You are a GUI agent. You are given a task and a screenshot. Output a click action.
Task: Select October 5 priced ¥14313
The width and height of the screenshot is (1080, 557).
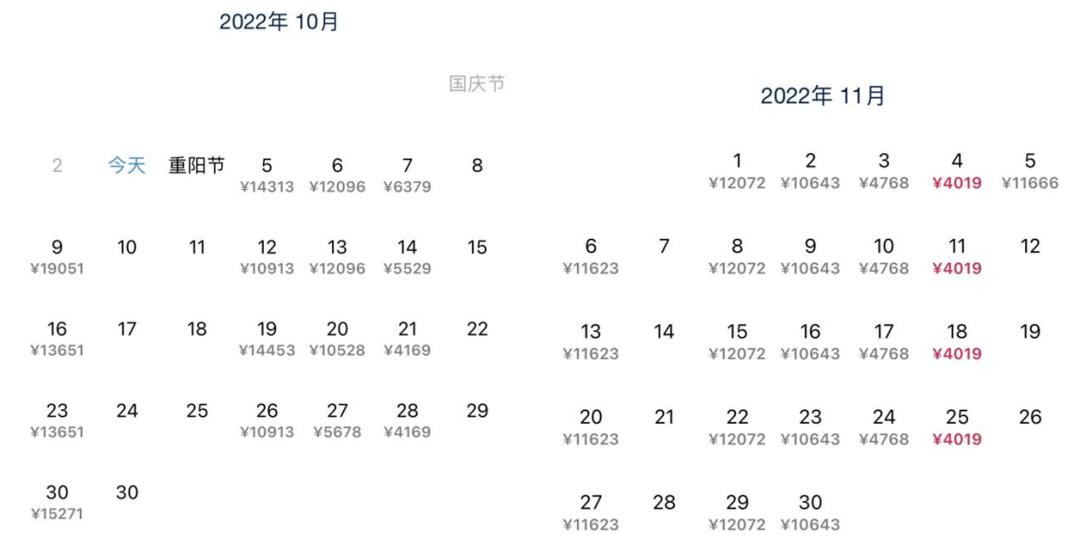[267, 174]
